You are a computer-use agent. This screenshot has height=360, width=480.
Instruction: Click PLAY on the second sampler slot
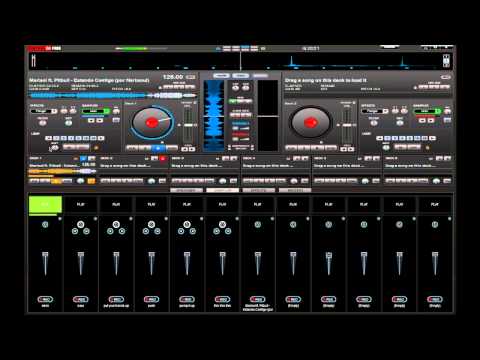81,204
